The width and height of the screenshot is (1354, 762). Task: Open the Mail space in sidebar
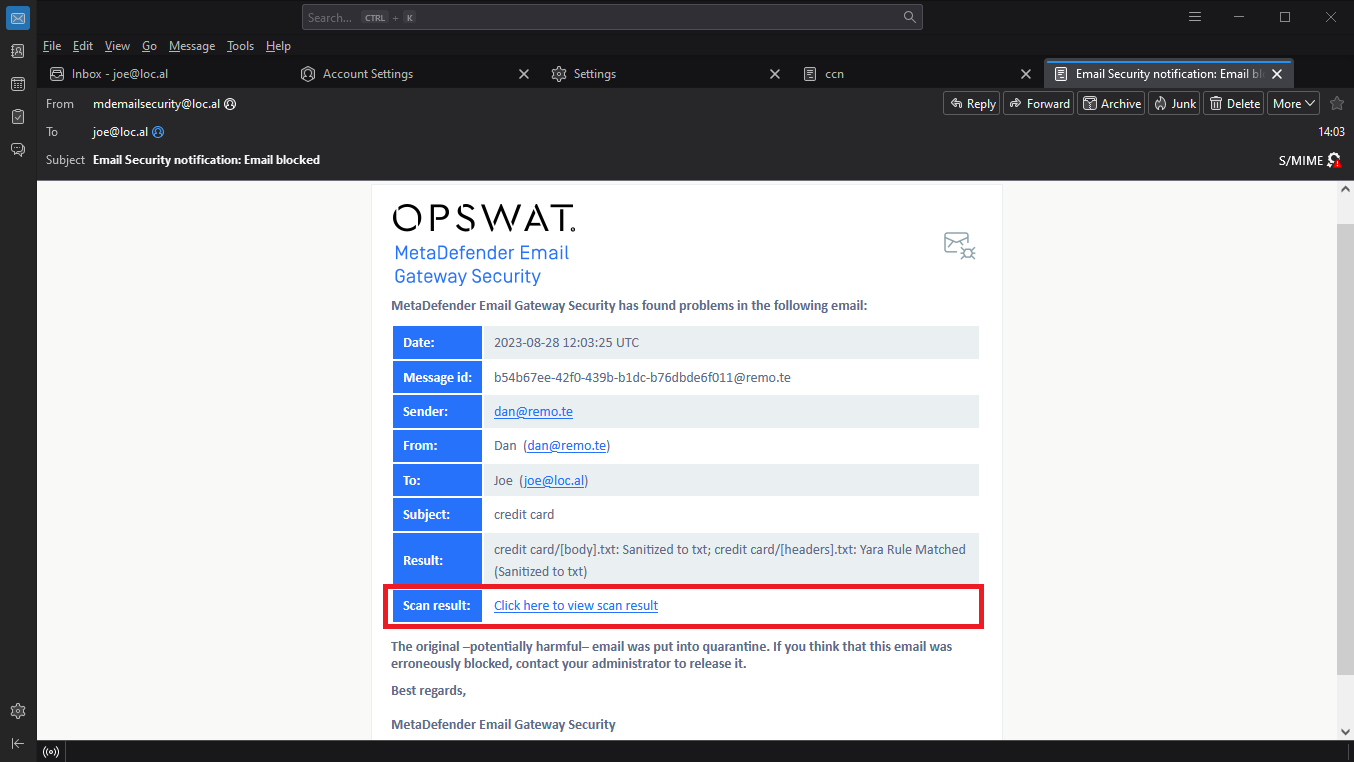[17, 18]
